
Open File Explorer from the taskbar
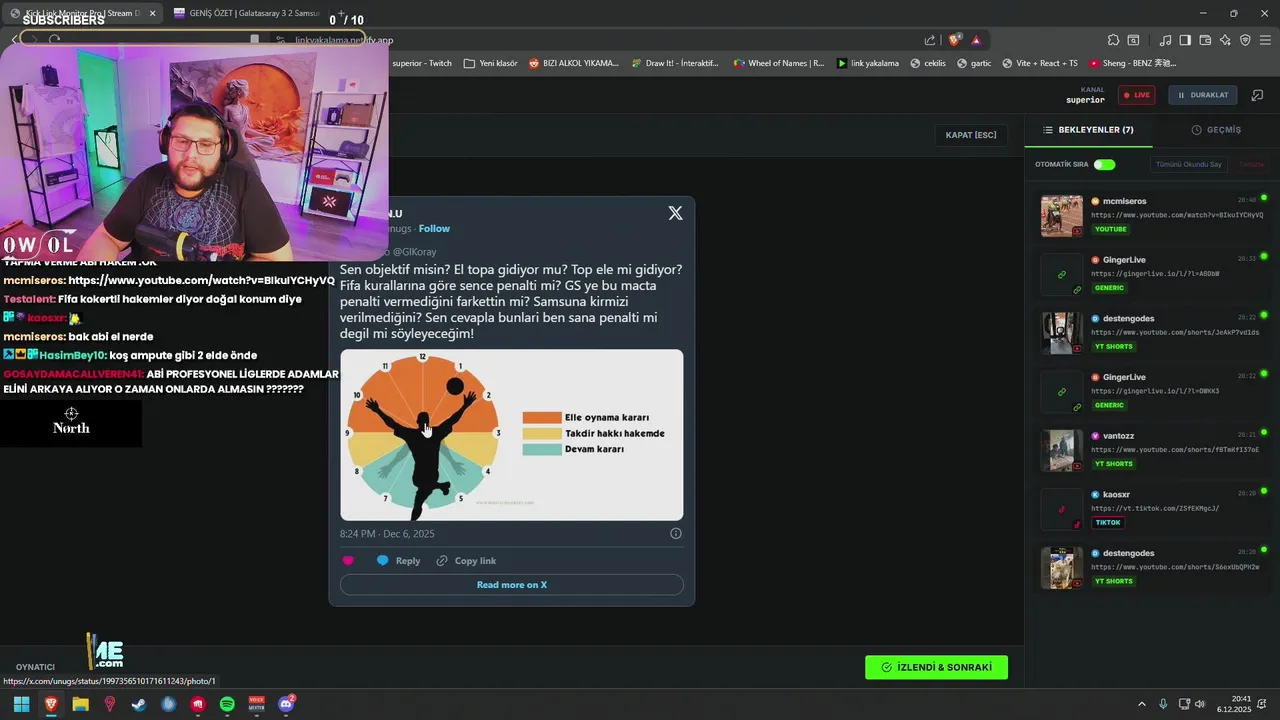pyautogui.click(x=80, y=704)
